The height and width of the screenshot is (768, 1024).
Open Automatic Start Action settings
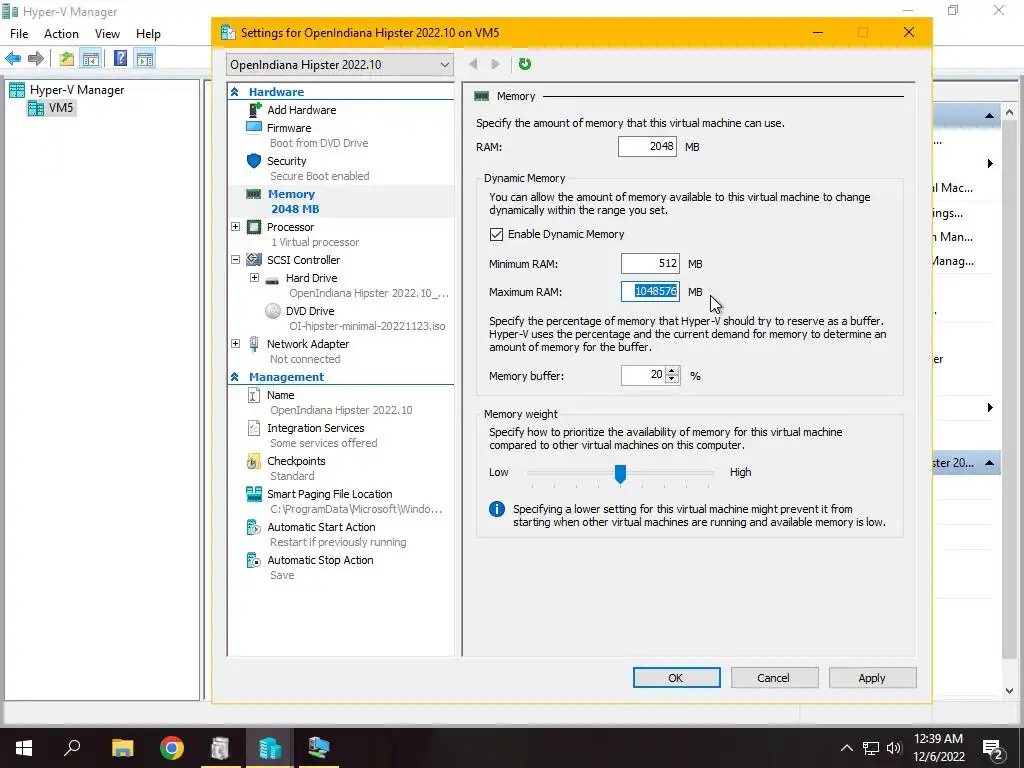[x=321, y=527]
